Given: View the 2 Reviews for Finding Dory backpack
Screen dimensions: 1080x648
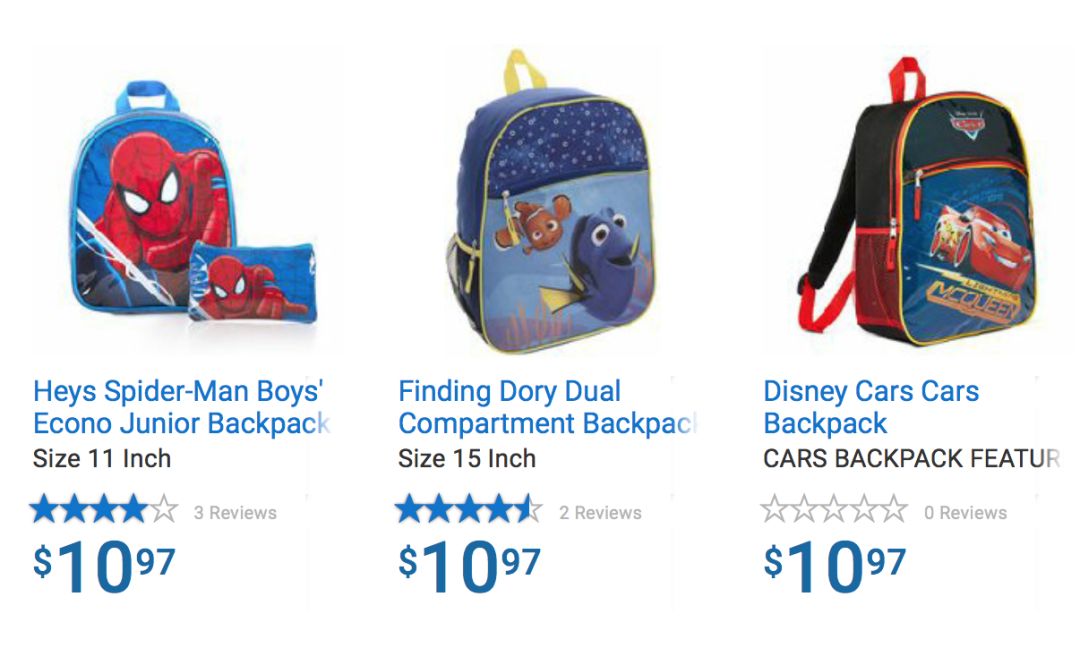Looking at the screenshot, I should [x=600, y=513].
